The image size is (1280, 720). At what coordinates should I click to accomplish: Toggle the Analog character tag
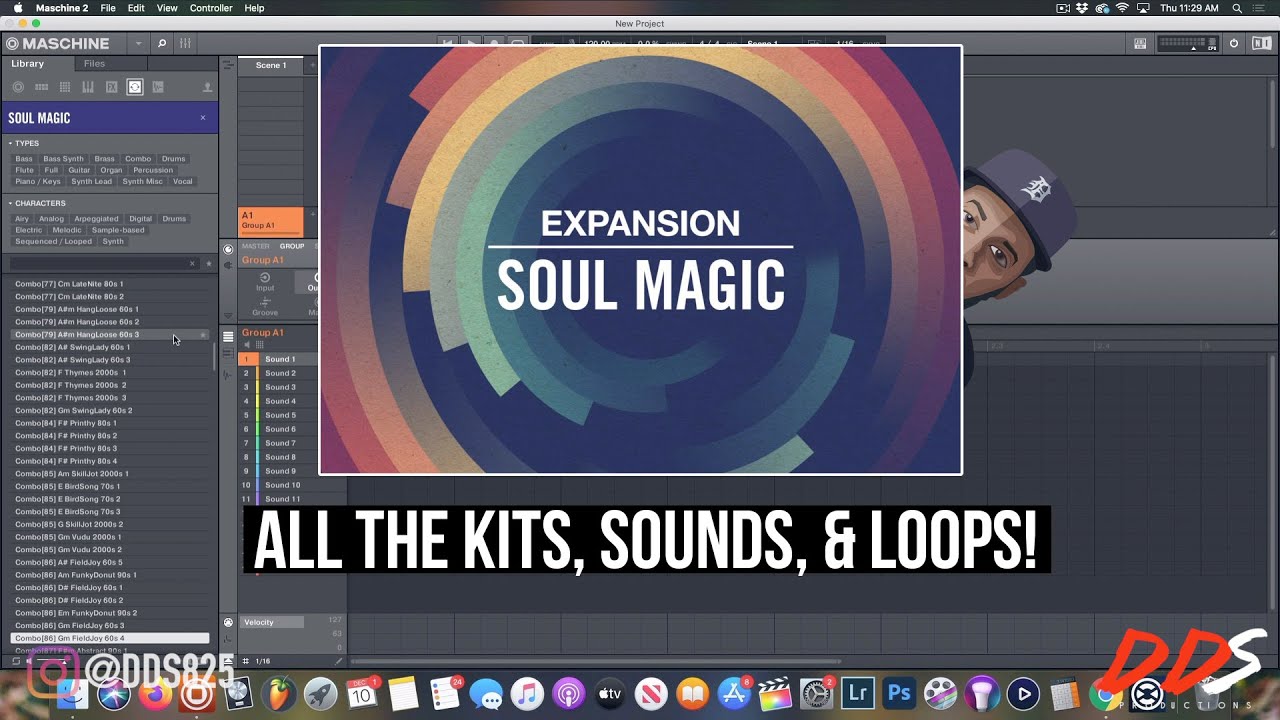51,219
